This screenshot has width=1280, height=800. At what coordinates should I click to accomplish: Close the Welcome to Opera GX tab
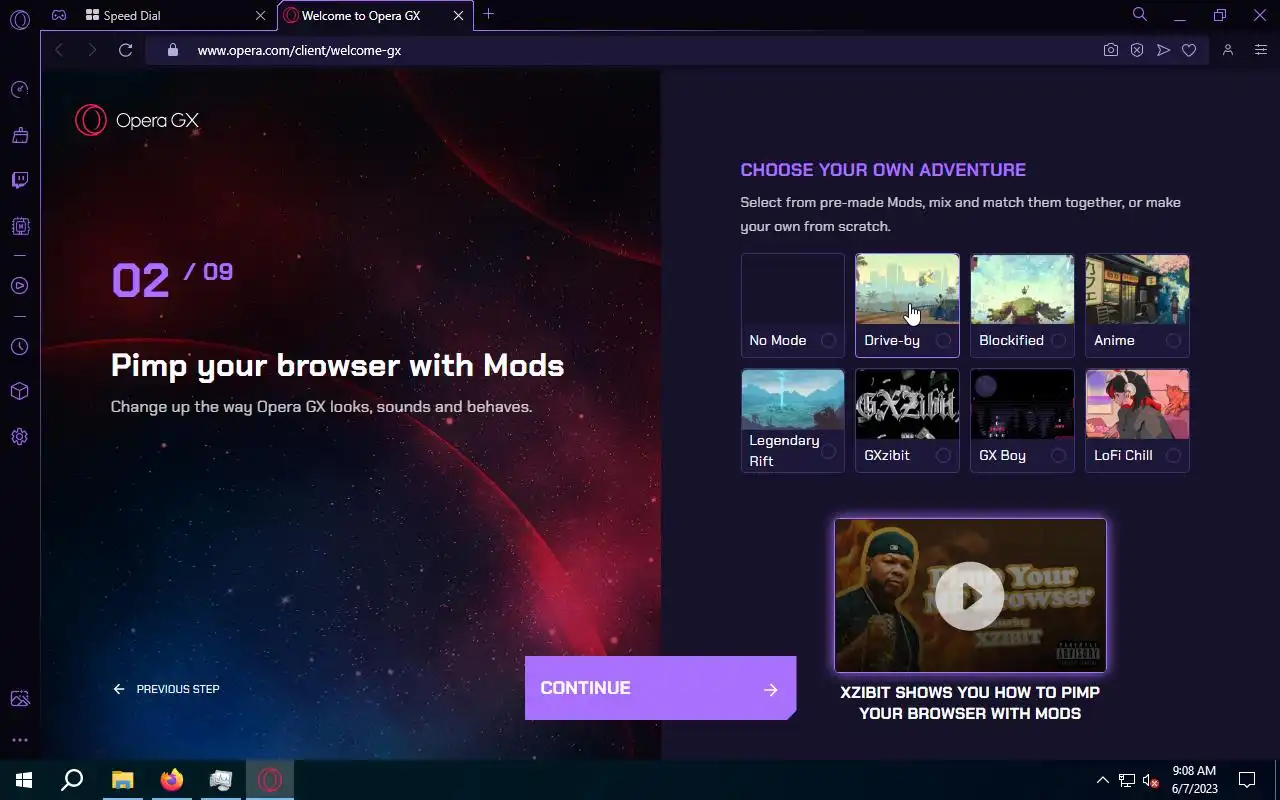459,16
